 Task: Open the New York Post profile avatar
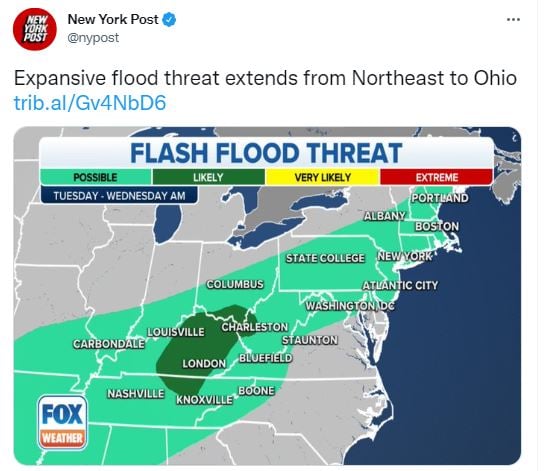(35, 29)
